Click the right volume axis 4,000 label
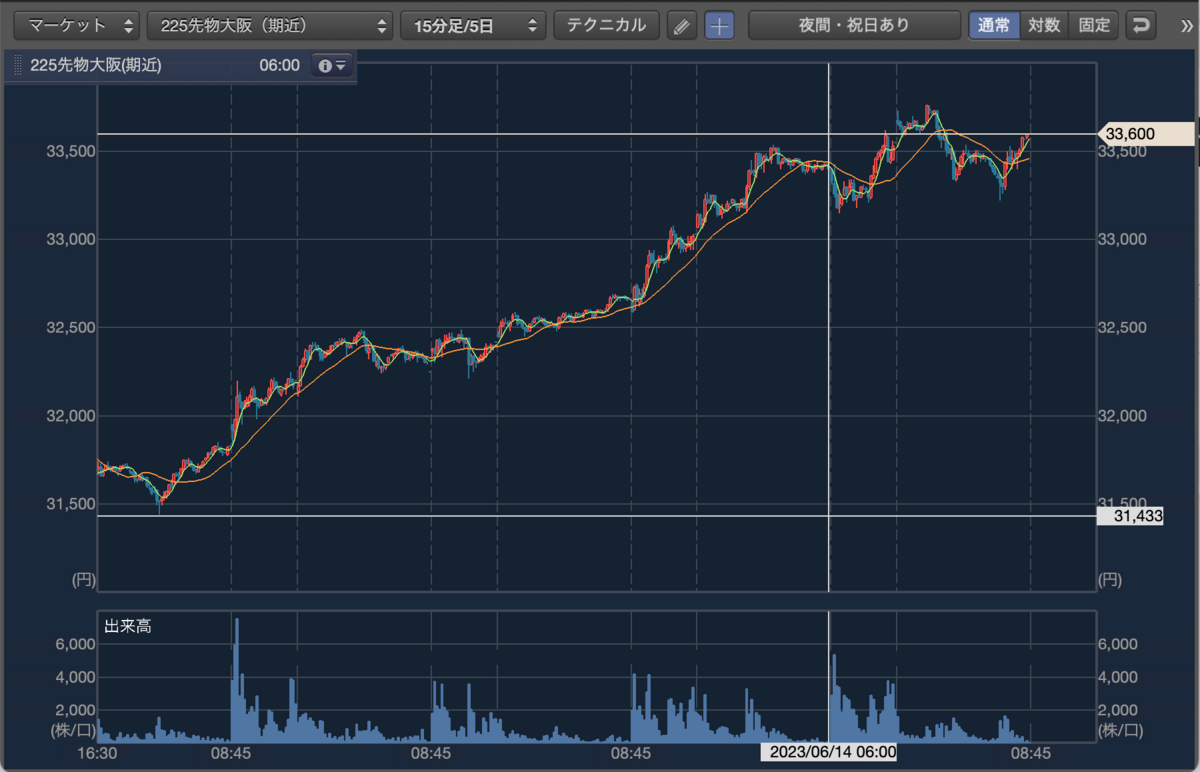This screenshot has width=1200, height=772. (x=1118, y=677)
